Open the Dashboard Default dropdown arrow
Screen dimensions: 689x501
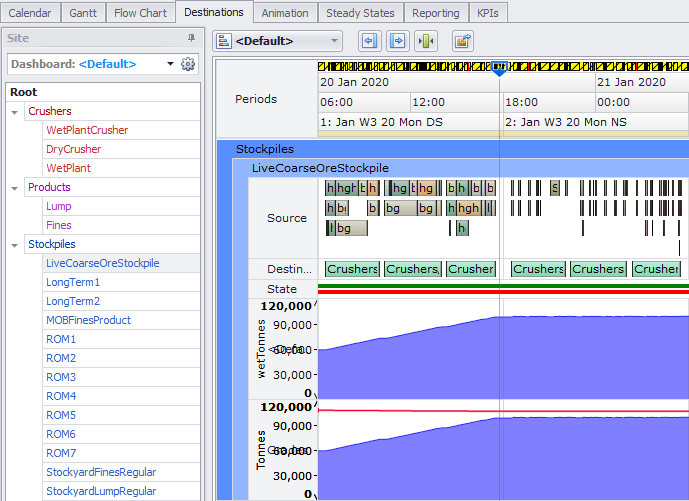click(x=170, y=64)
